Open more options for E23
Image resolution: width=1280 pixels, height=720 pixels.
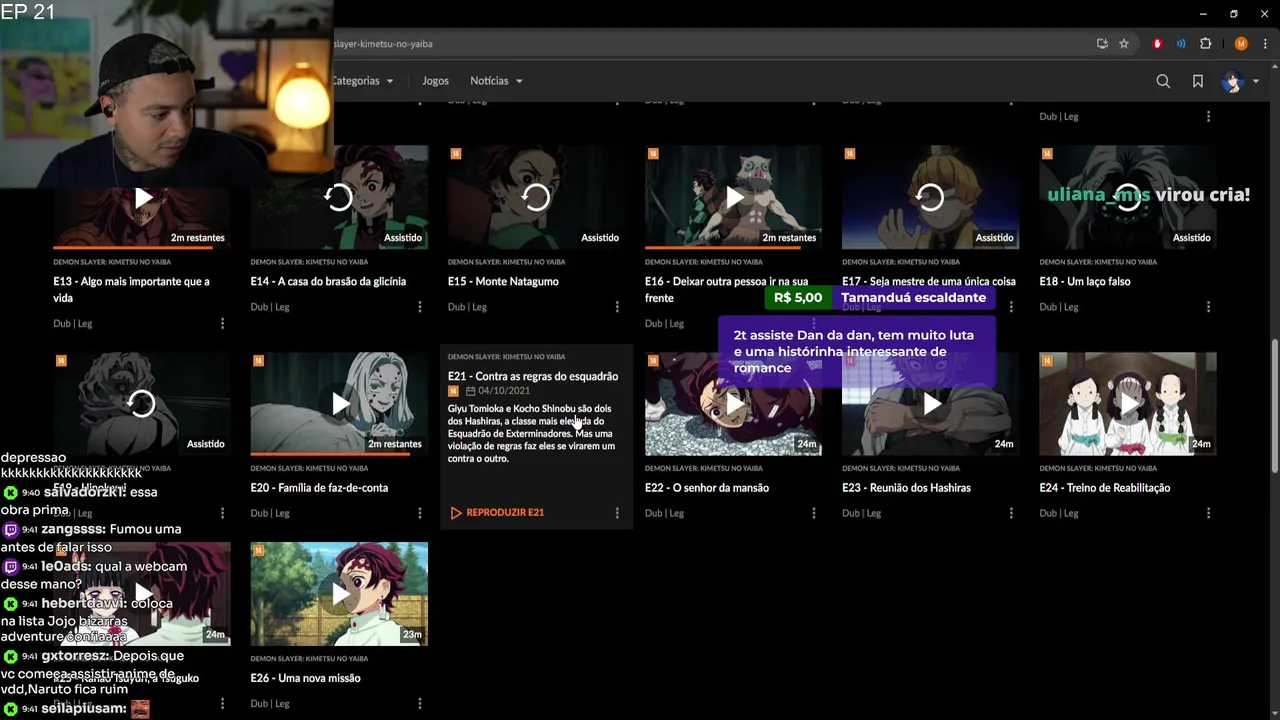pos(1011,513)
